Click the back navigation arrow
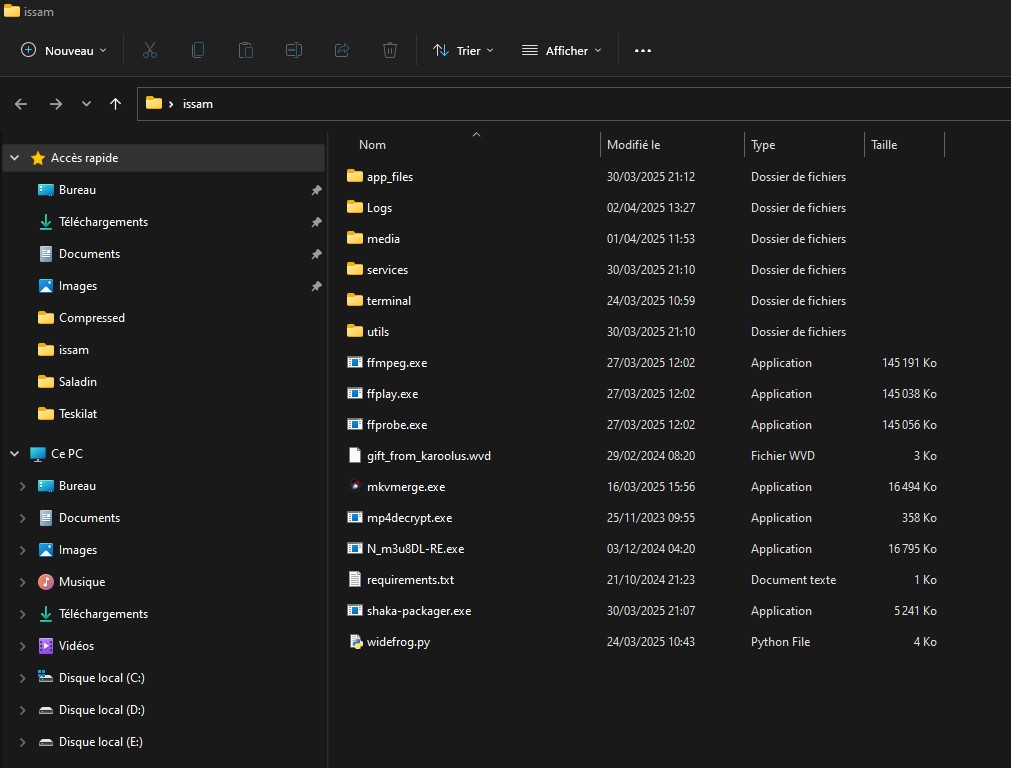1011x768 pixels. 21,104
